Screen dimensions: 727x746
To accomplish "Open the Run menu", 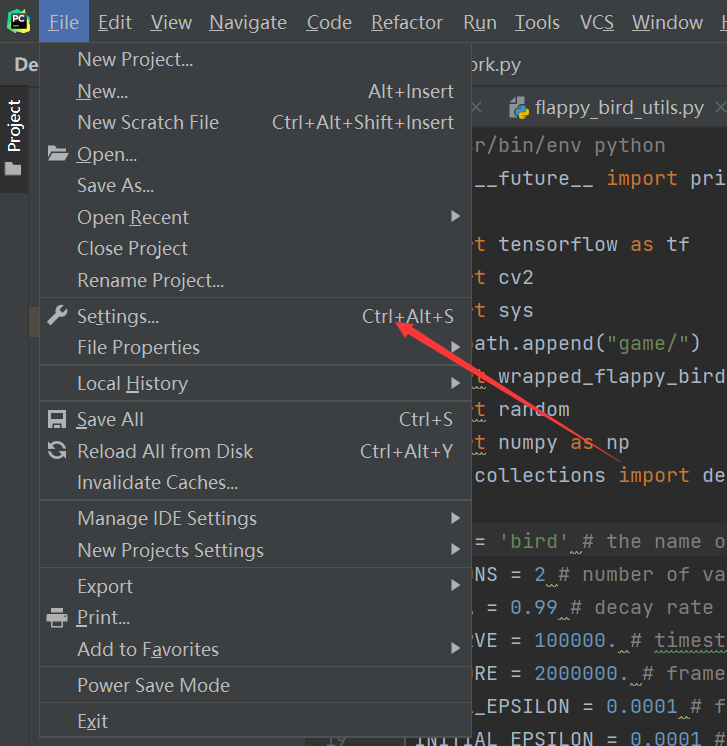I will click(x=480, y=22).
